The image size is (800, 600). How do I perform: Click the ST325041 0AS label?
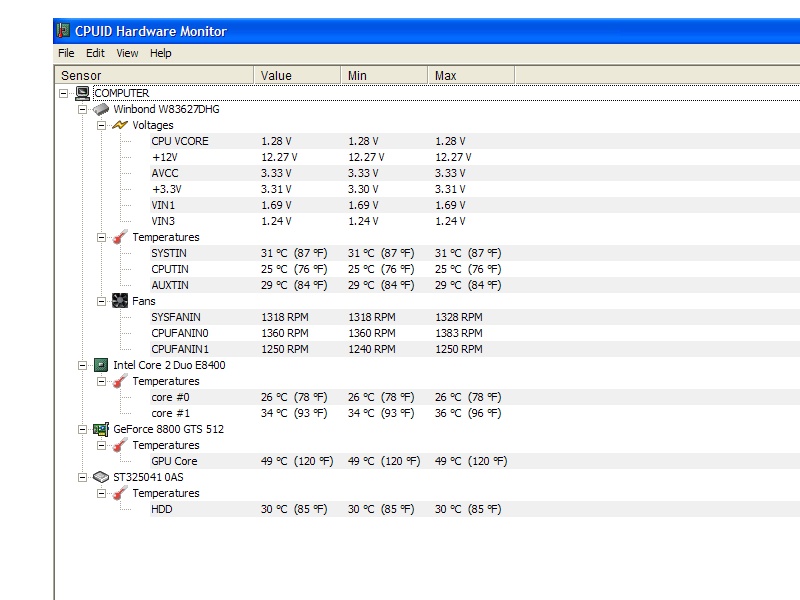click(148, 477)
